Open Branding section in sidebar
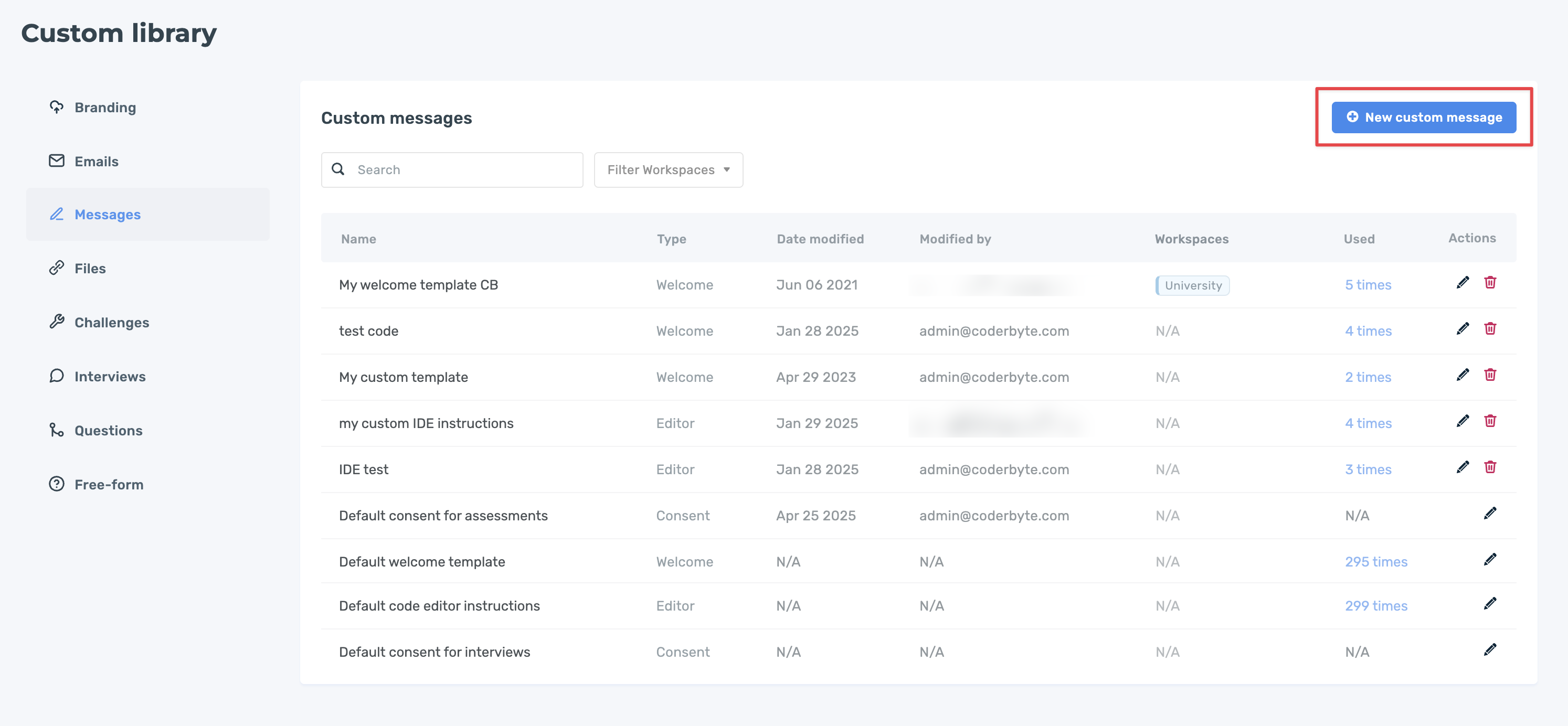This screenshot has height=726, width=1568. tap(105, 108)
